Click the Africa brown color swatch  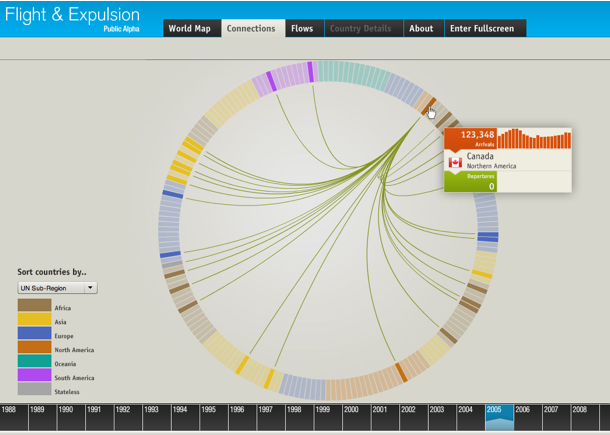click(x=34, y=305)
